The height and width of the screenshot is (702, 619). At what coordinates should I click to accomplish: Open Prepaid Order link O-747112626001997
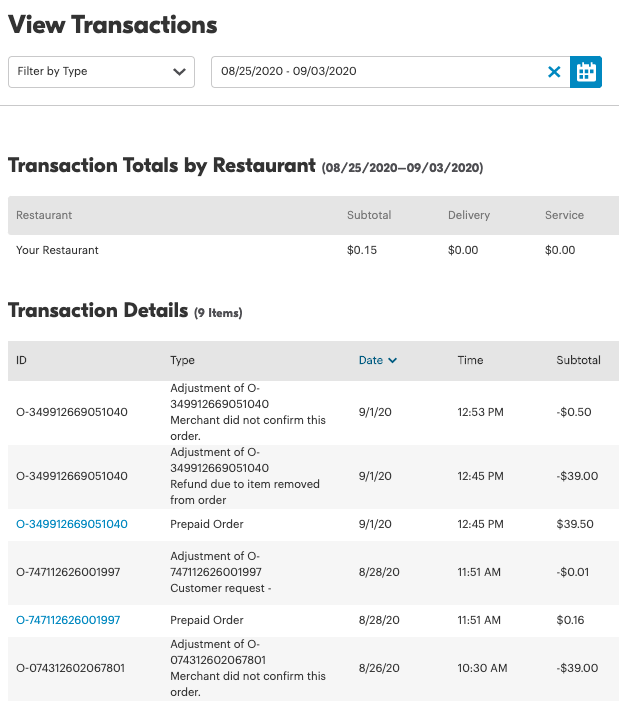pos(68,620)
